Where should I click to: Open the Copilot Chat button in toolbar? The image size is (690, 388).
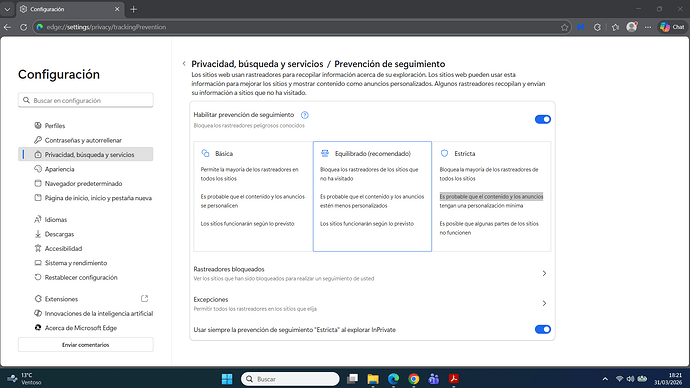(x=672, y=27)
